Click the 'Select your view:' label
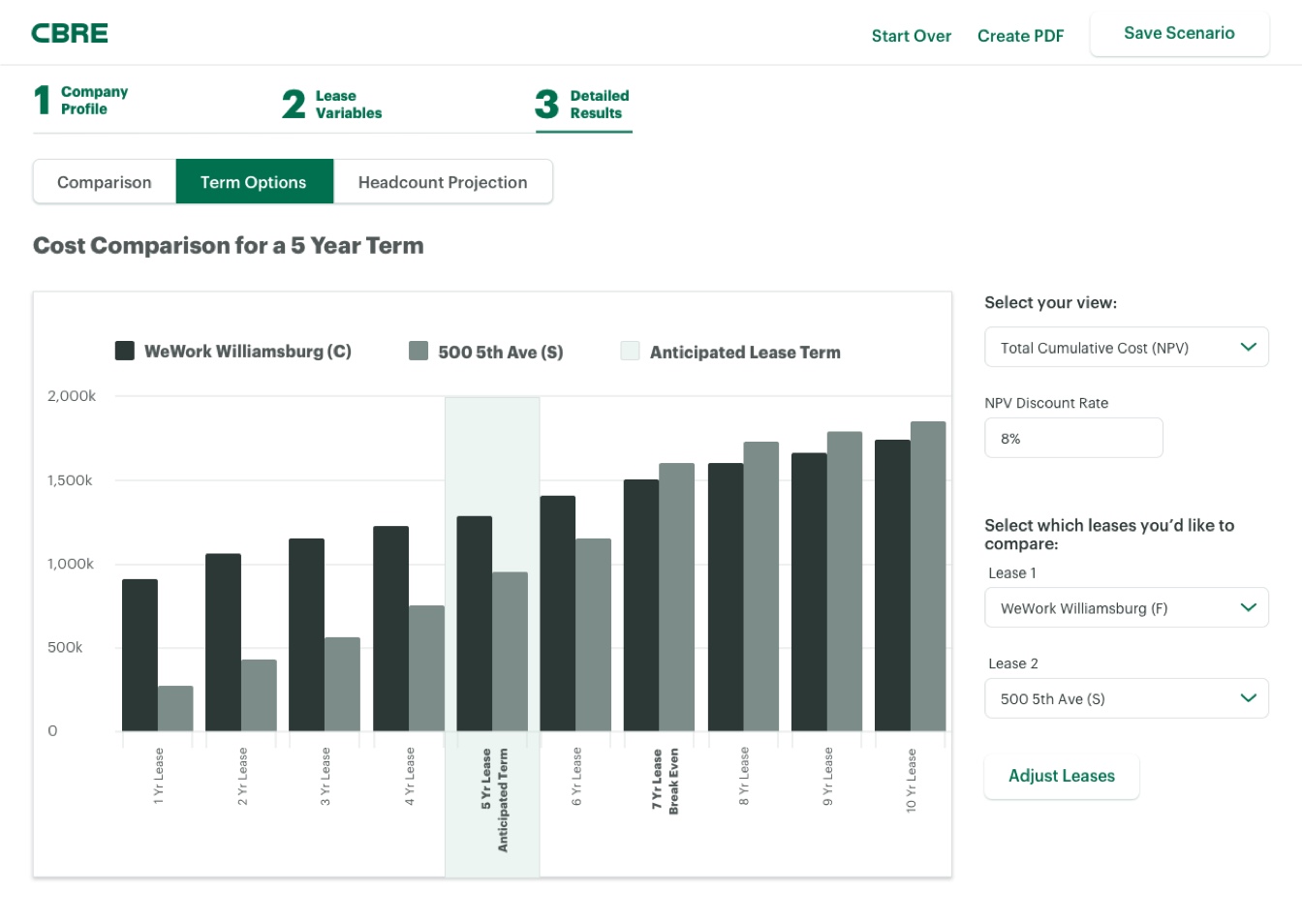Screen dimensions: 1302x924 (1050, 302)
